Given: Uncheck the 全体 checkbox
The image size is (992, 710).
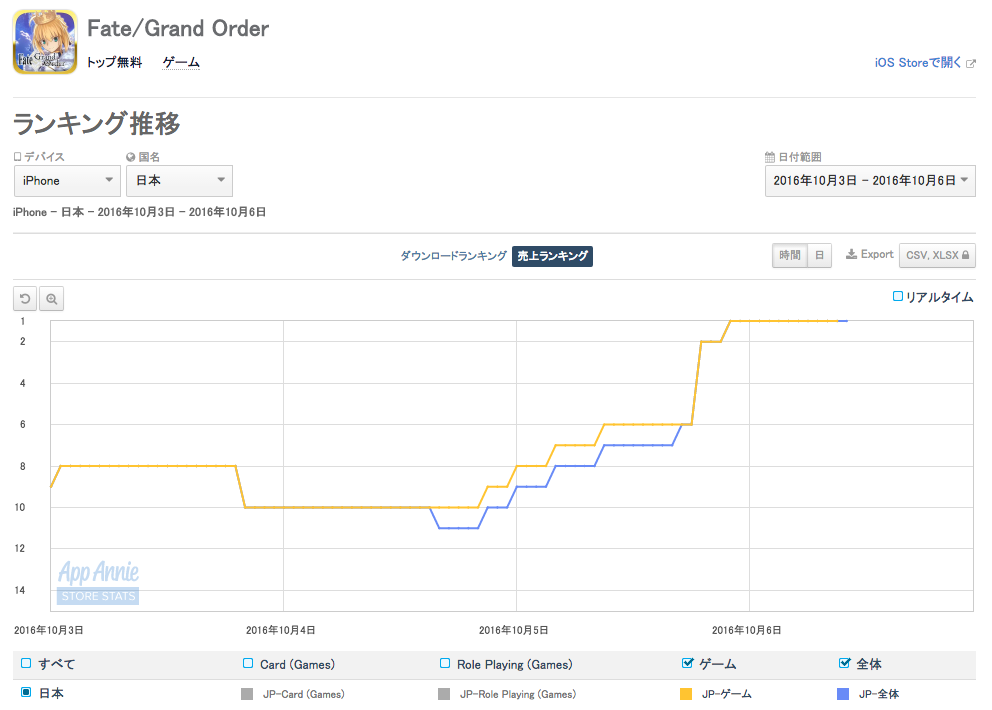Looking at the screenshot, I should point(844,663).
